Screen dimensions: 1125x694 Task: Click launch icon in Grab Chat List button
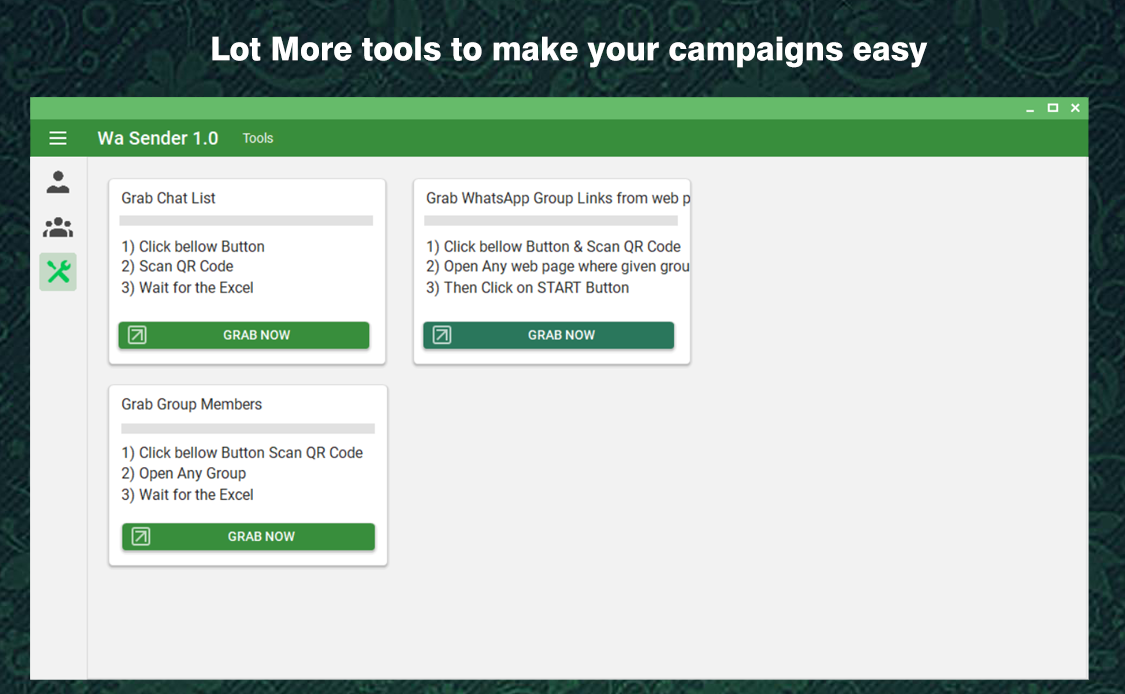(137, 335)
